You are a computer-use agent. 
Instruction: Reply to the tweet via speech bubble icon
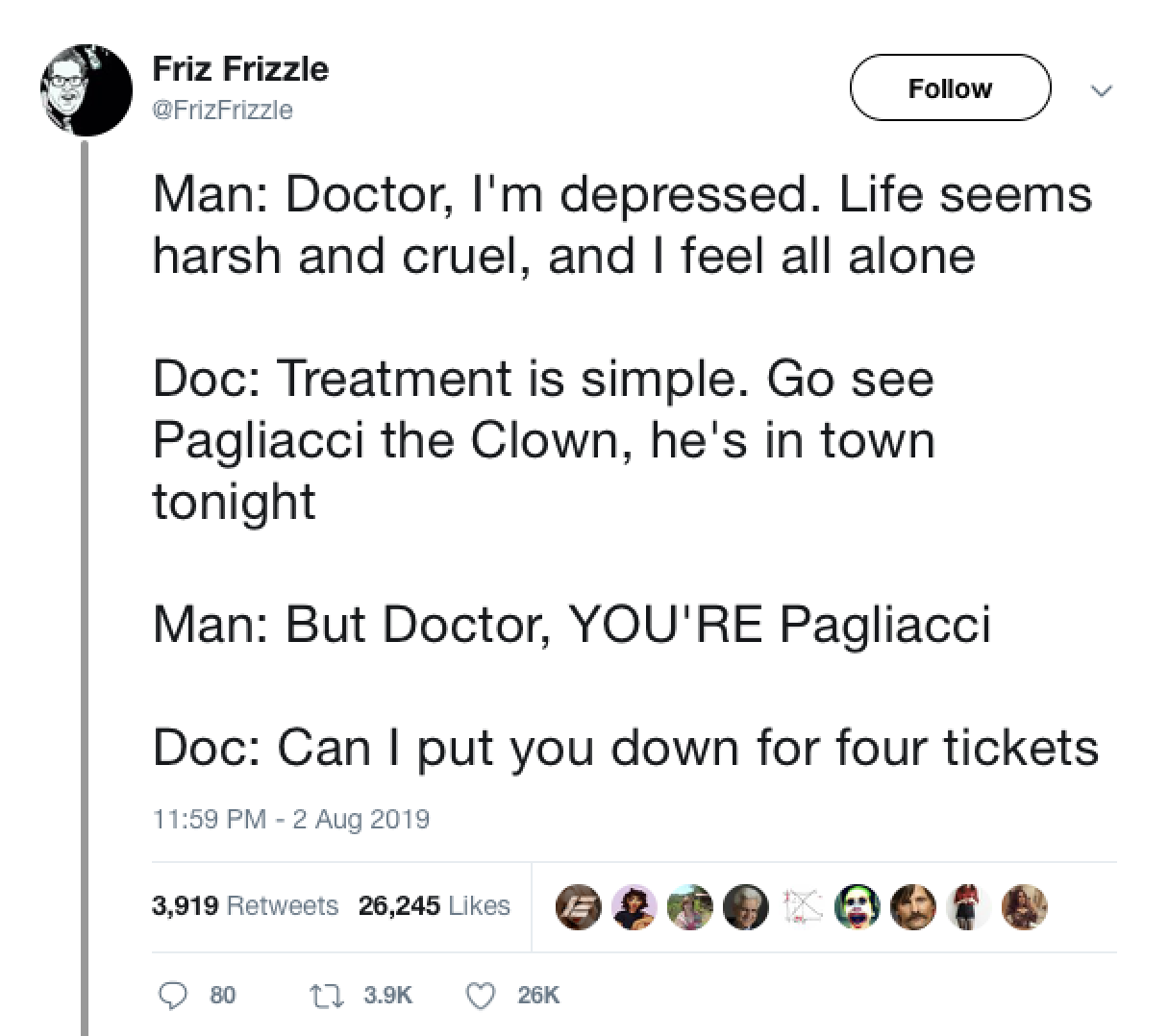click(x=174, y=996)
